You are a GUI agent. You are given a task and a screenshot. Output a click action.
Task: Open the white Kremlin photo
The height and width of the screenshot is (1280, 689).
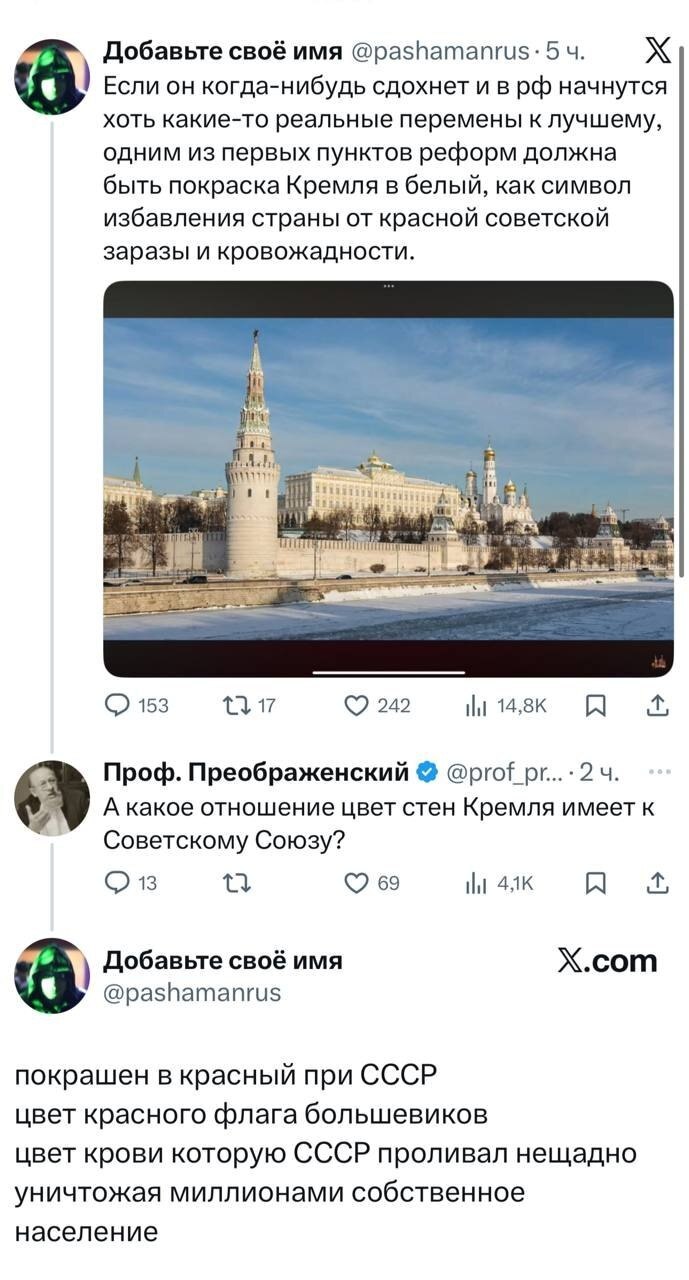click(x=388, y=478)
